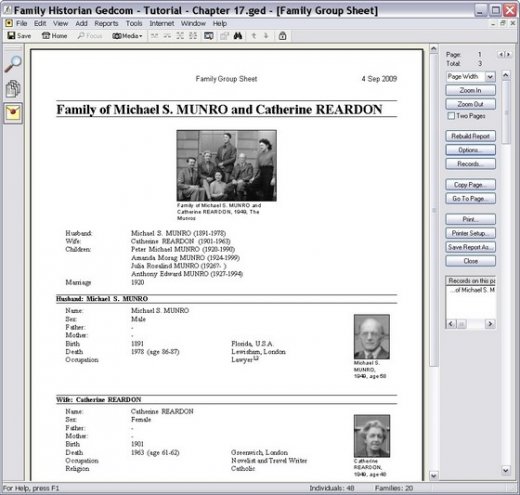Click the Records on this page header
The height and width of the screenshot is (495, 520).
point(471,281)
